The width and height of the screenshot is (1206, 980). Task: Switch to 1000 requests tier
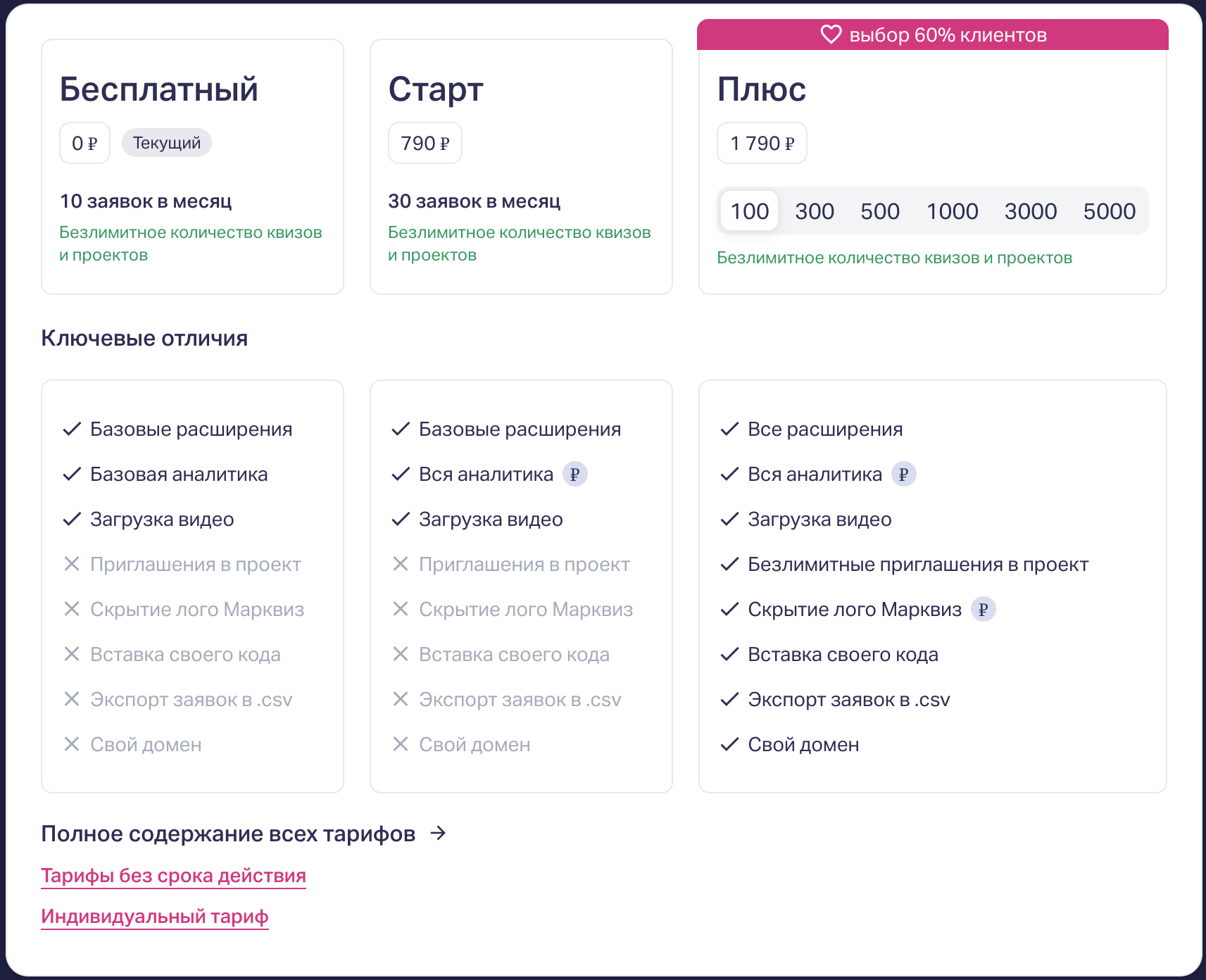pyautogui.click(x=952, y=211)
